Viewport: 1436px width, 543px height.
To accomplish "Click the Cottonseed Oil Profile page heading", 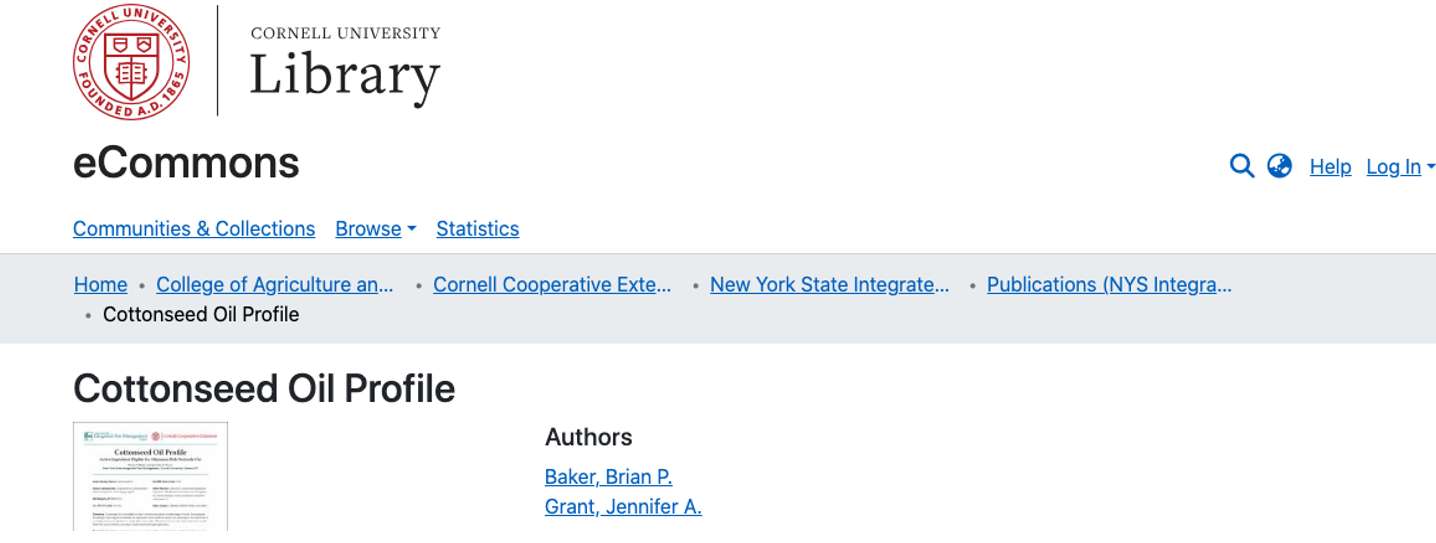I will 264,388.
